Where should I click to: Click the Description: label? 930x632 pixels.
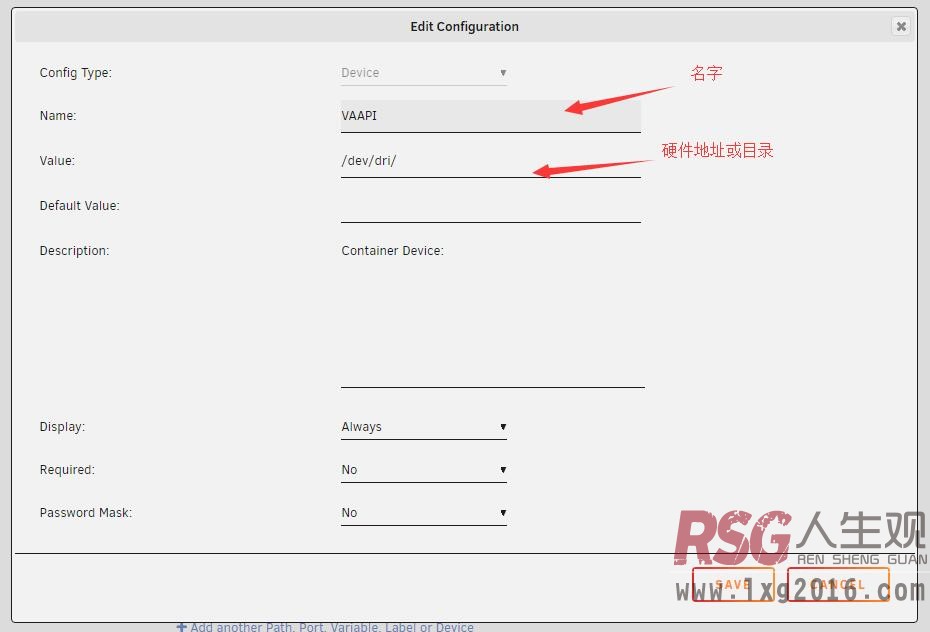point(74,251)
